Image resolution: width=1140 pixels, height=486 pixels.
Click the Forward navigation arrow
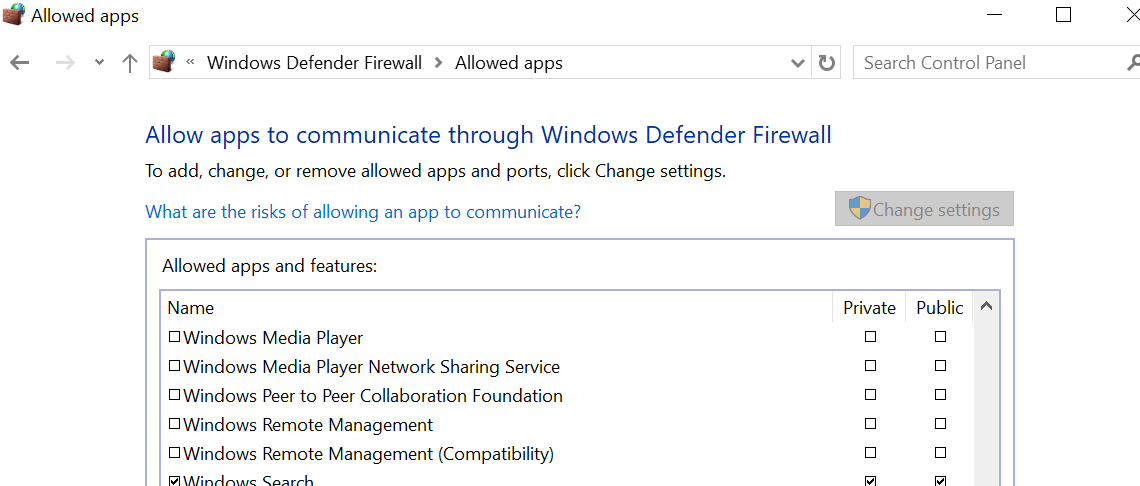pos(65,63)
